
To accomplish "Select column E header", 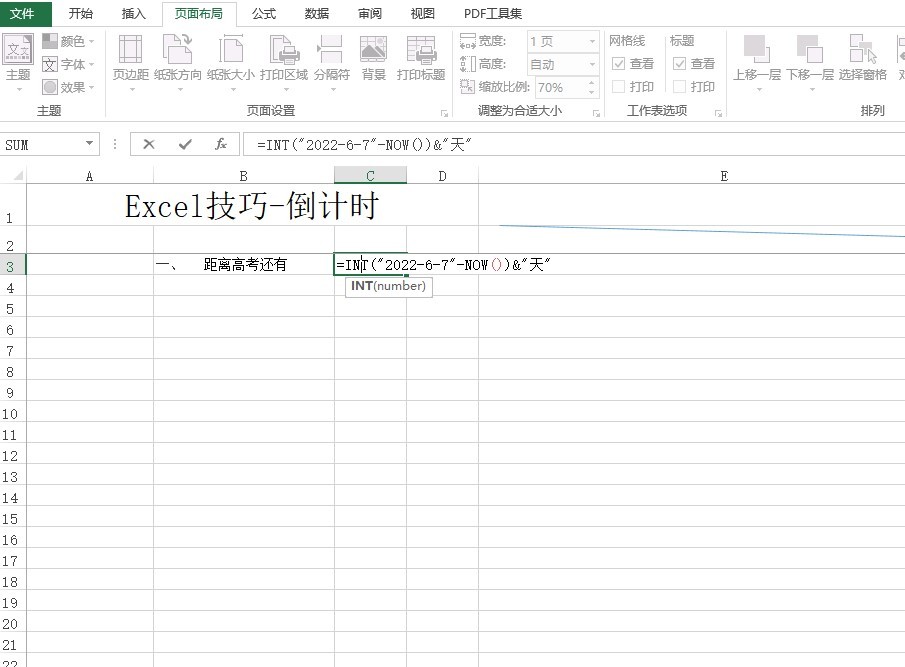I will (724, 175).
